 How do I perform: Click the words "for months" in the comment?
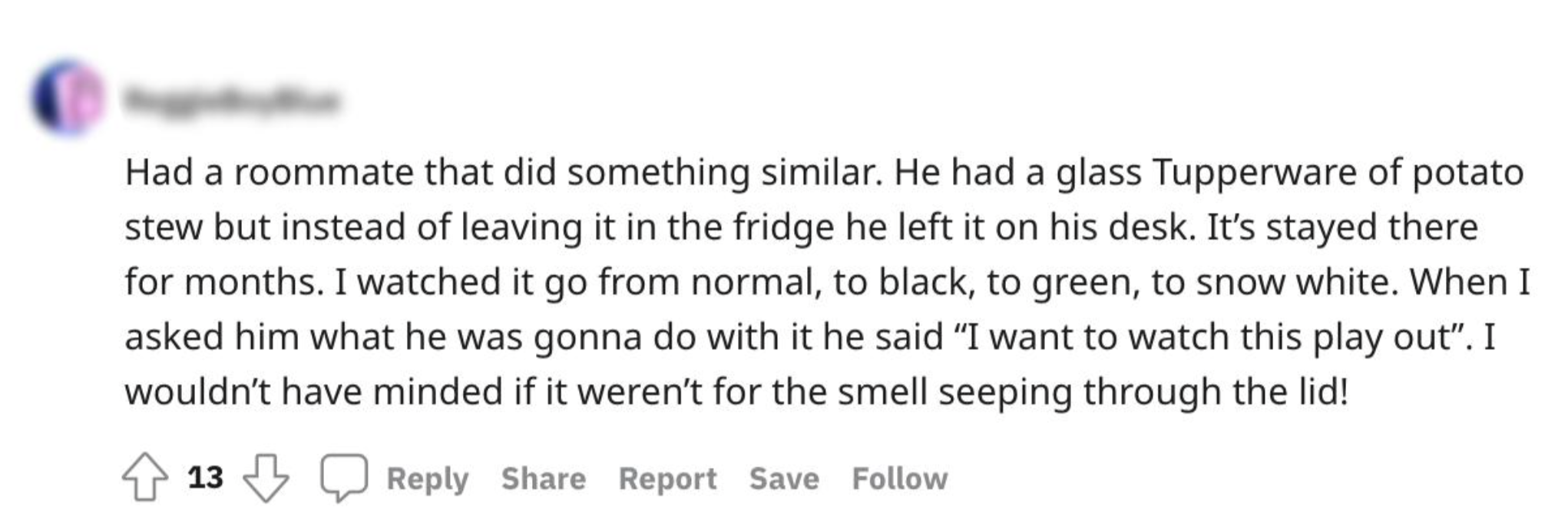click(x=222, y=282)
